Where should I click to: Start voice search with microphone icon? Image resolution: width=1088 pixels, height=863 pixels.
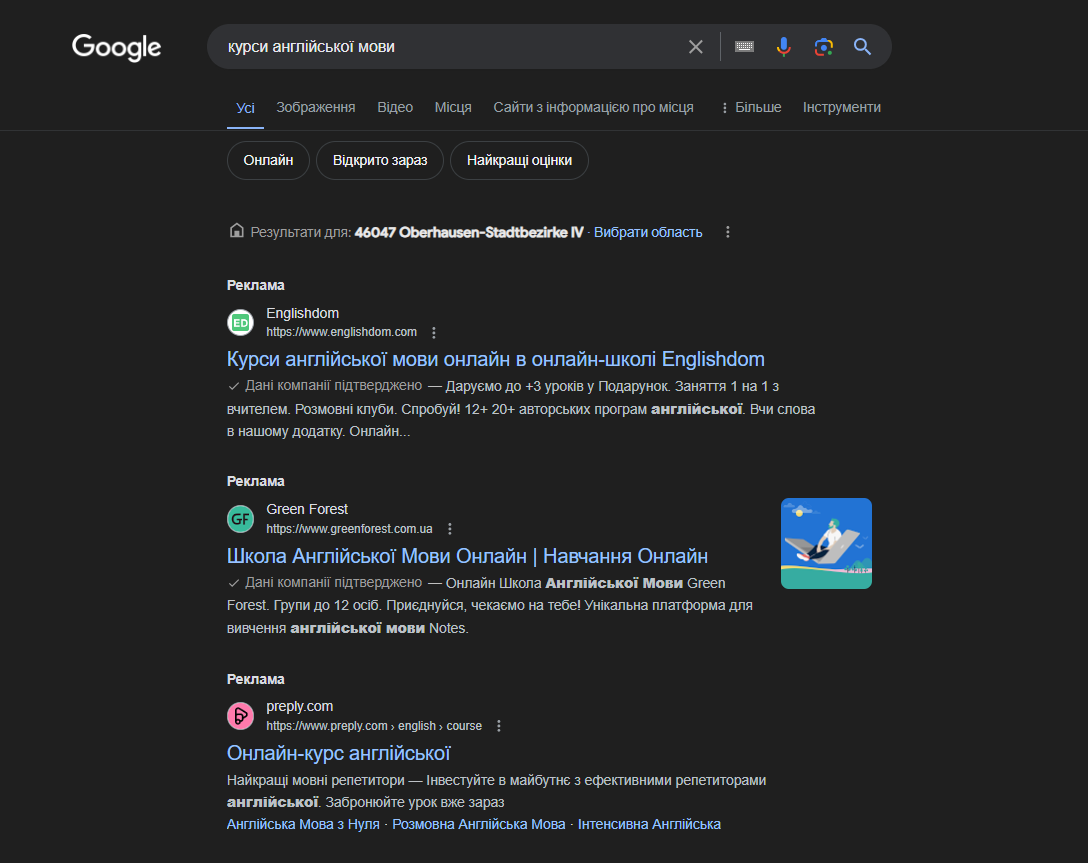pos(783,46)
